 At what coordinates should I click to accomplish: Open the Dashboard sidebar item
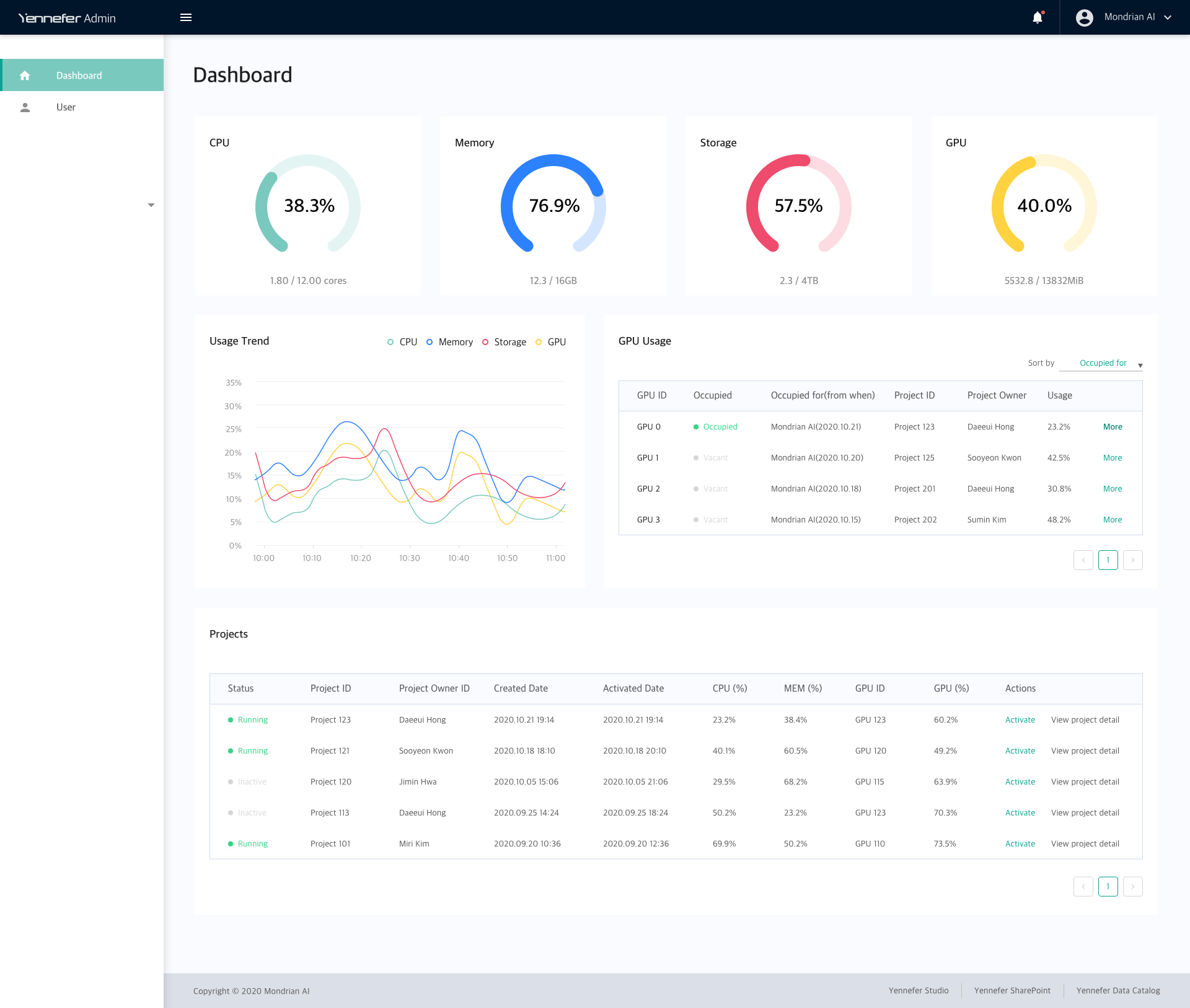(x=79, y=76)
